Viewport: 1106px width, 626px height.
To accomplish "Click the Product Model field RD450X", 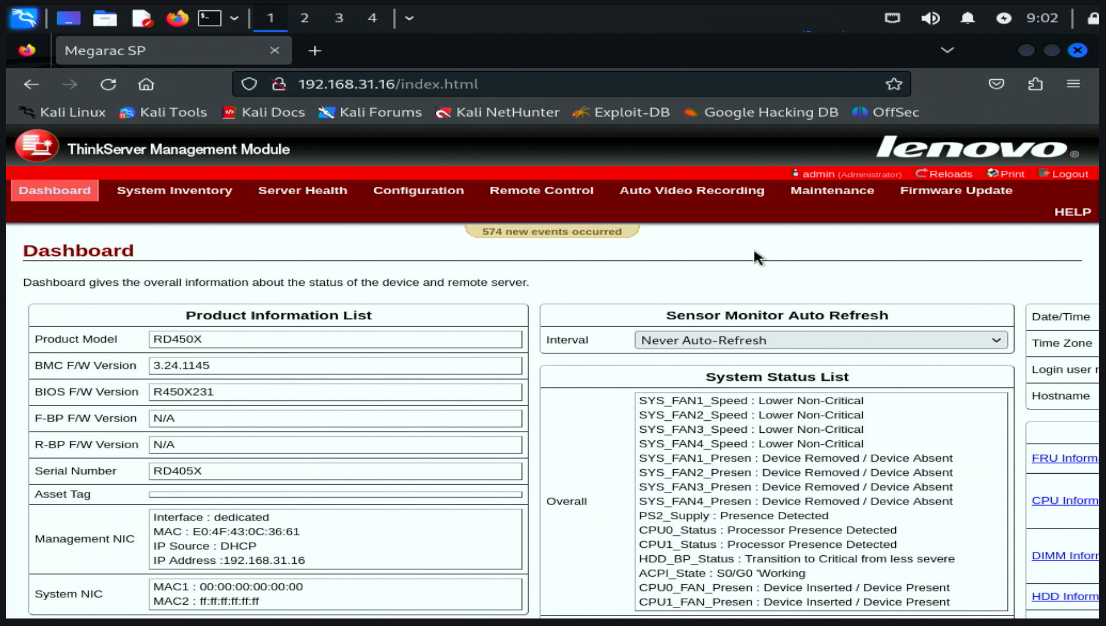I will (x=336, y=339).
